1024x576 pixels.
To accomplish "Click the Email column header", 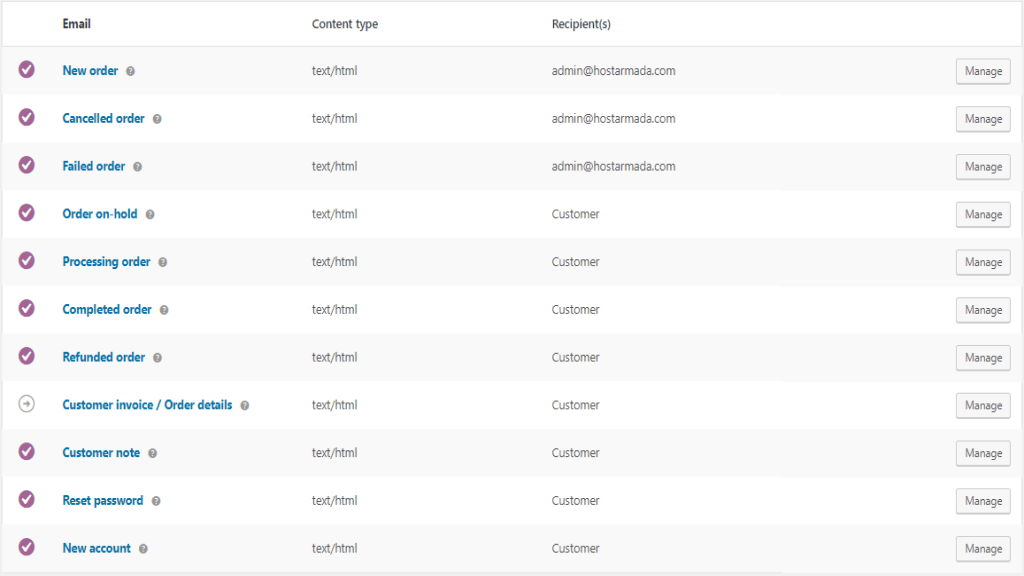I will (77, 24).
